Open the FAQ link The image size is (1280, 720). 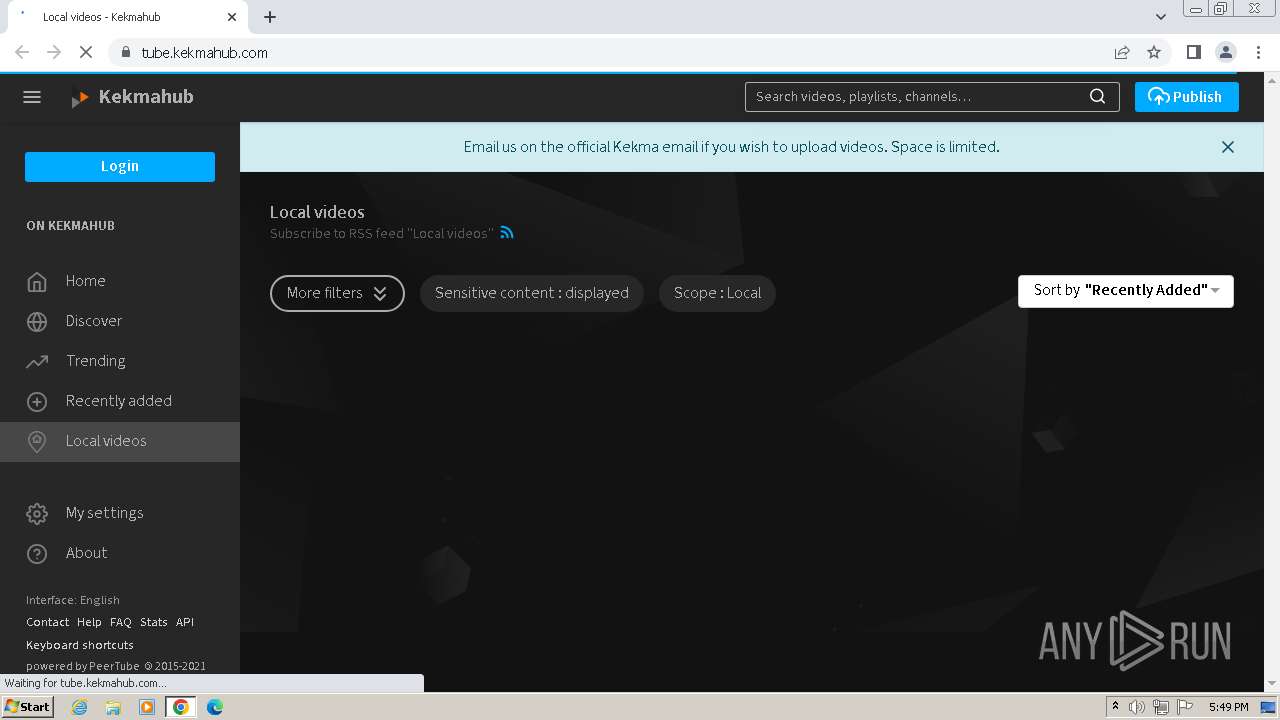(x=121, y=622)
